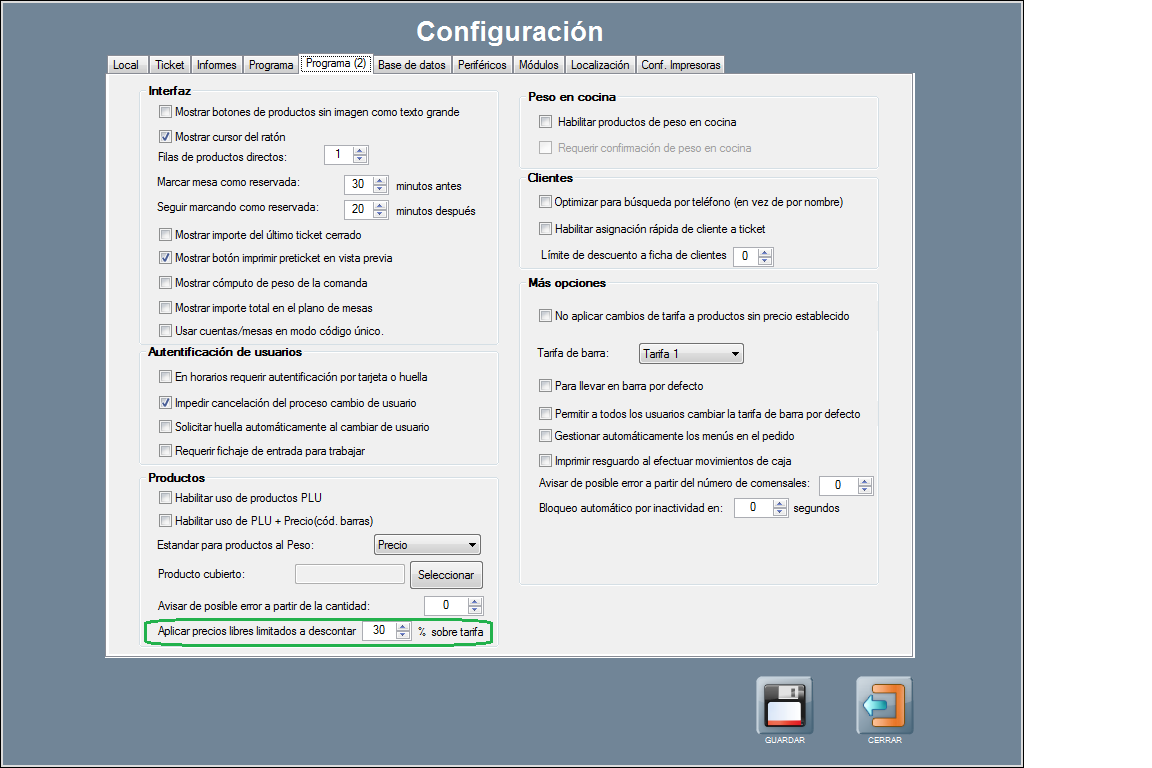Check Habilitar productos de peso en cocina

[x=545, y=122]
